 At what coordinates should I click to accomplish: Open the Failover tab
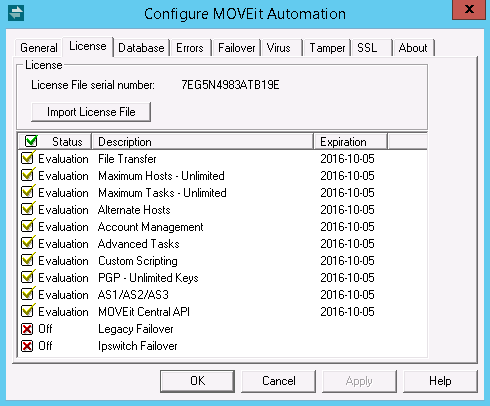[236, 48]
